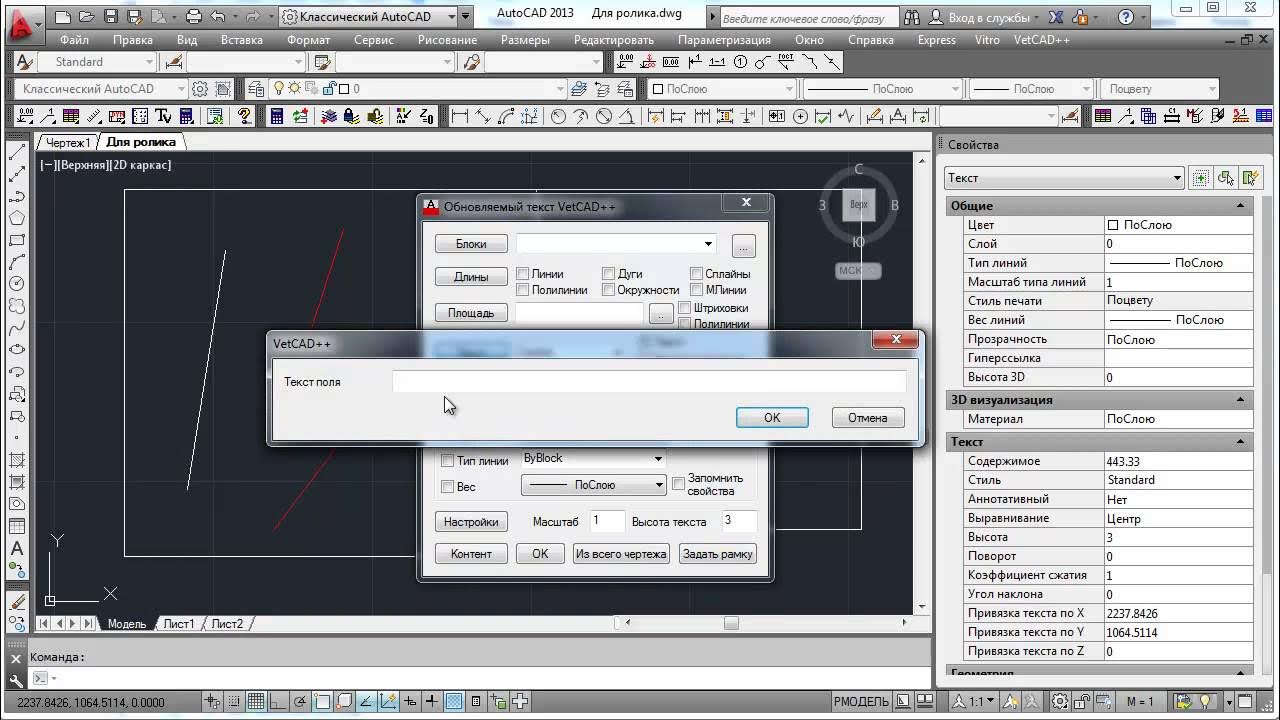The height and width of the screenshot is (720, 1280).
Task: Open the Текст object type dropdown in Properties
Action: point(1064,178)
